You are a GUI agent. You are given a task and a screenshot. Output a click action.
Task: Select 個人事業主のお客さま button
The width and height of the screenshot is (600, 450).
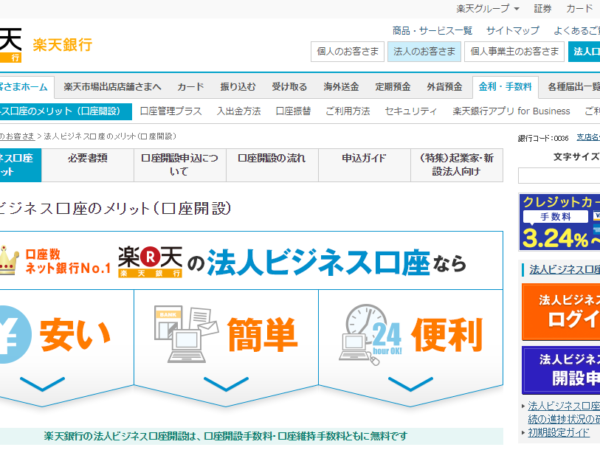tap(514, 51)
